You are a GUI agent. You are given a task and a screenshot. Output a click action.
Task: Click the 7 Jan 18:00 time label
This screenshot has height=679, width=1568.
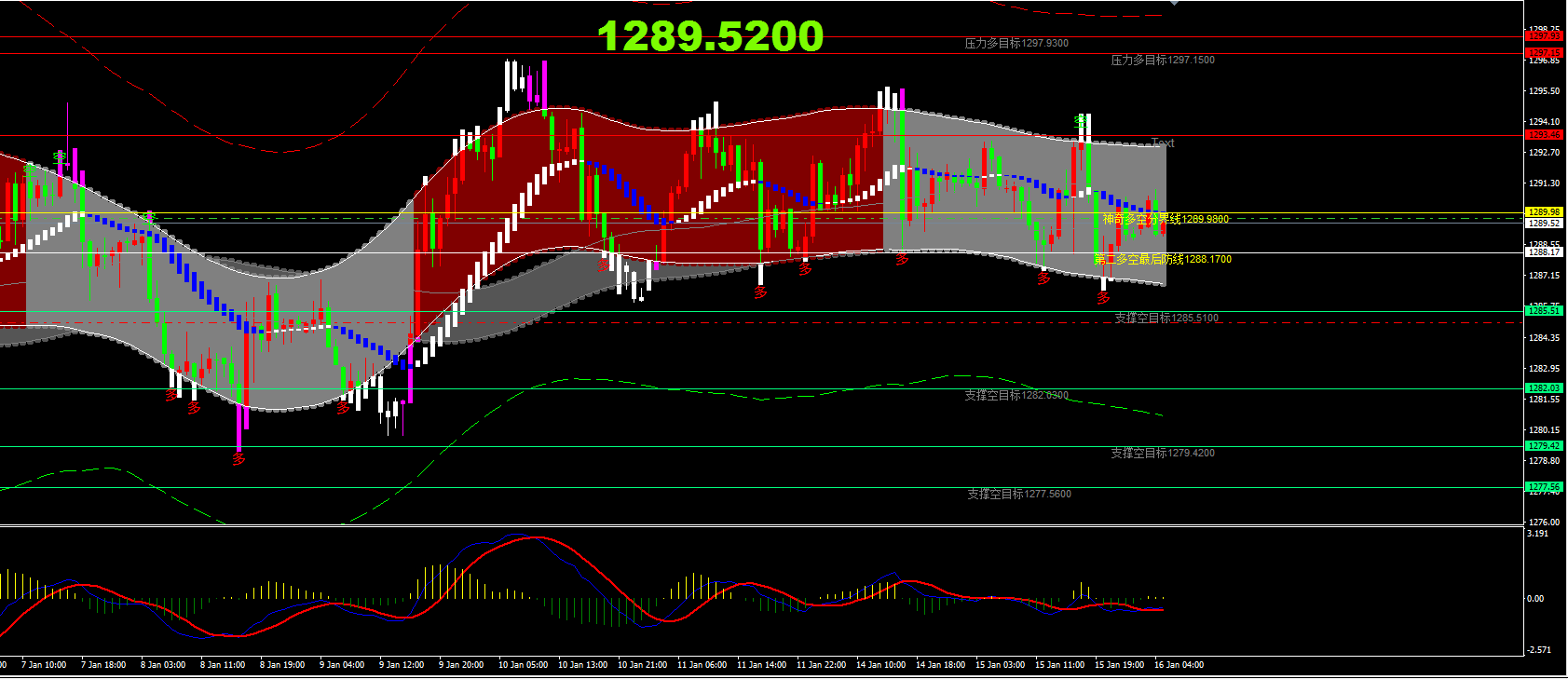pyautogui.click(x=103, y=665)
